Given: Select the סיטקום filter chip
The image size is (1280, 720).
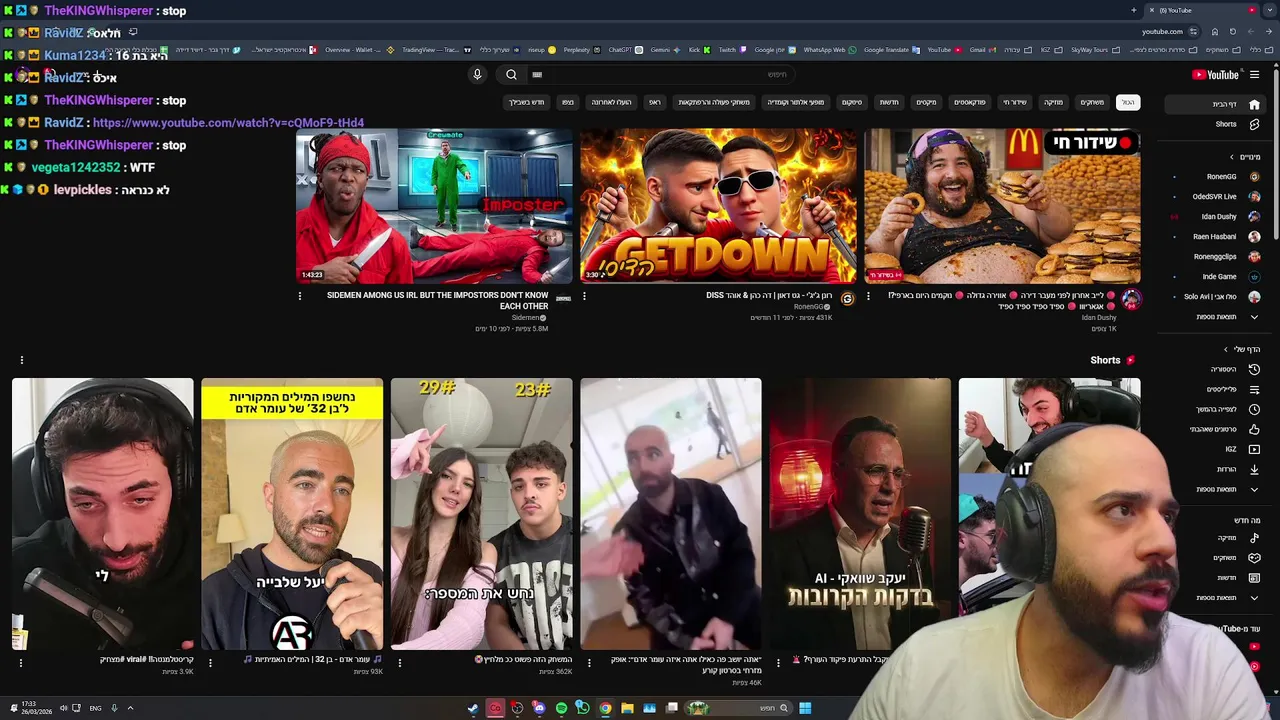Looking at the screenshot, I should point(851,102).
